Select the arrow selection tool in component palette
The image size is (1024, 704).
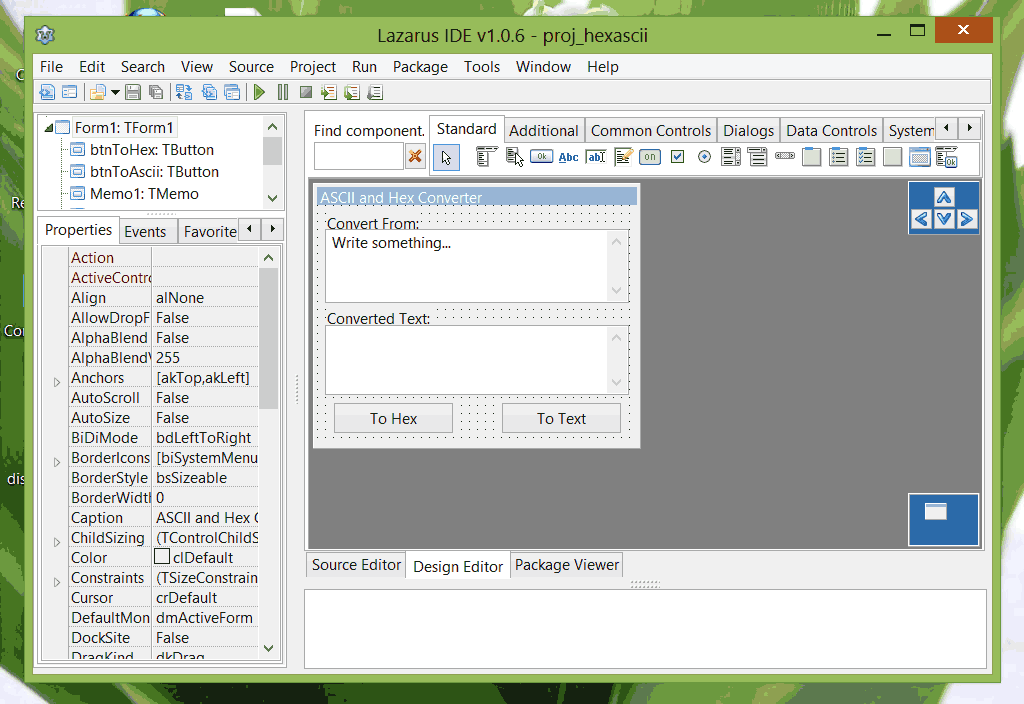point(446,157)
